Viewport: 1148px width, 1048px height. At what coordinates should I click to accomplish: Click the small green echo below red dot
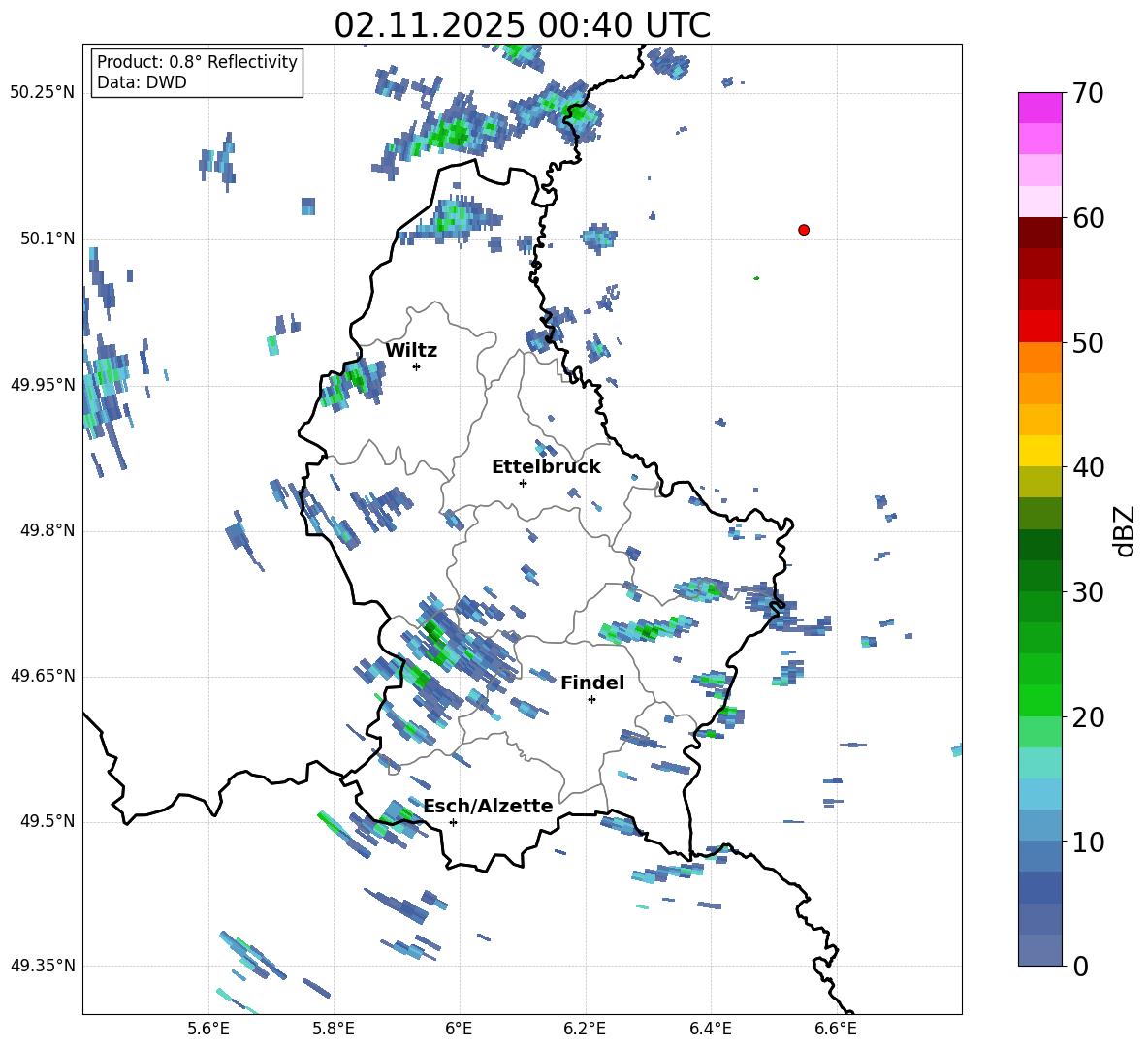coord(756,278)
